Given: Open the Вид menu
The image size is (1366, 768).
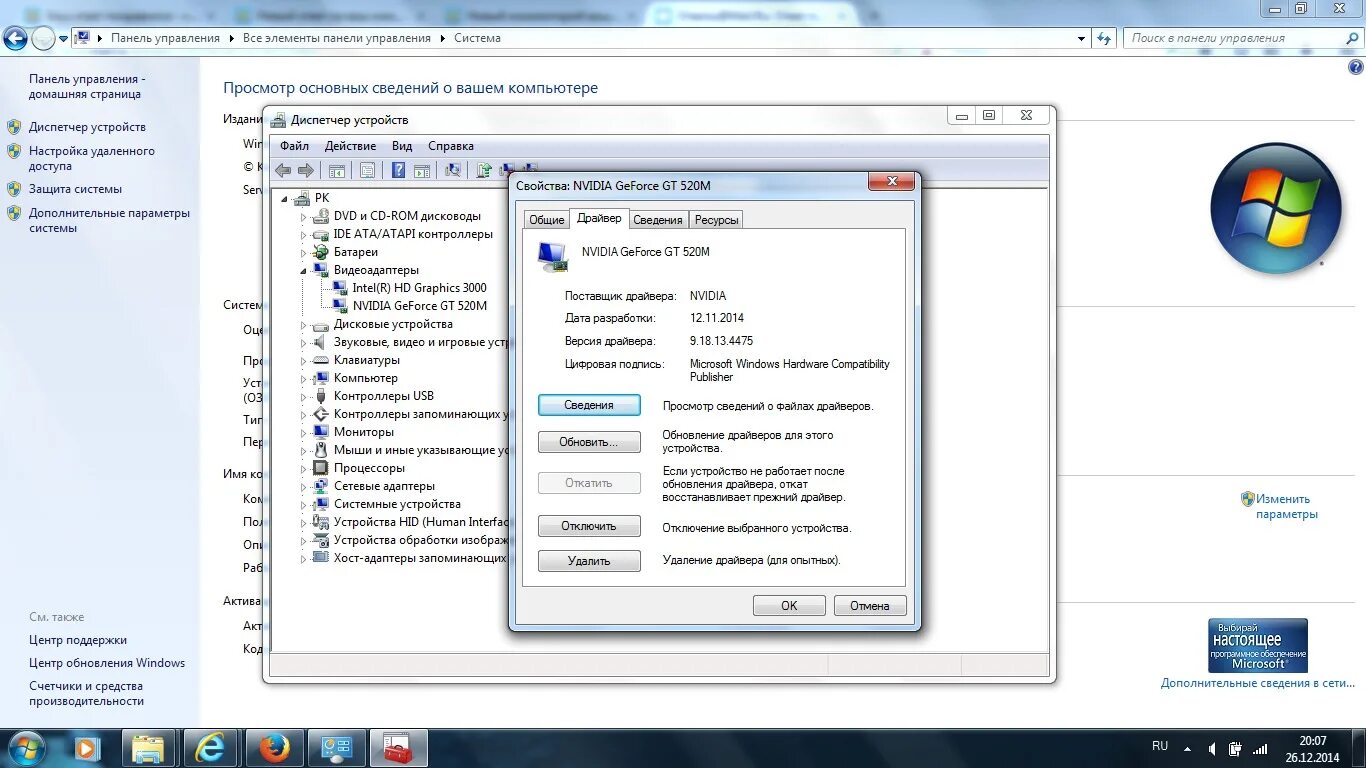Looking at the screenshot, I should tap(402, 146).
